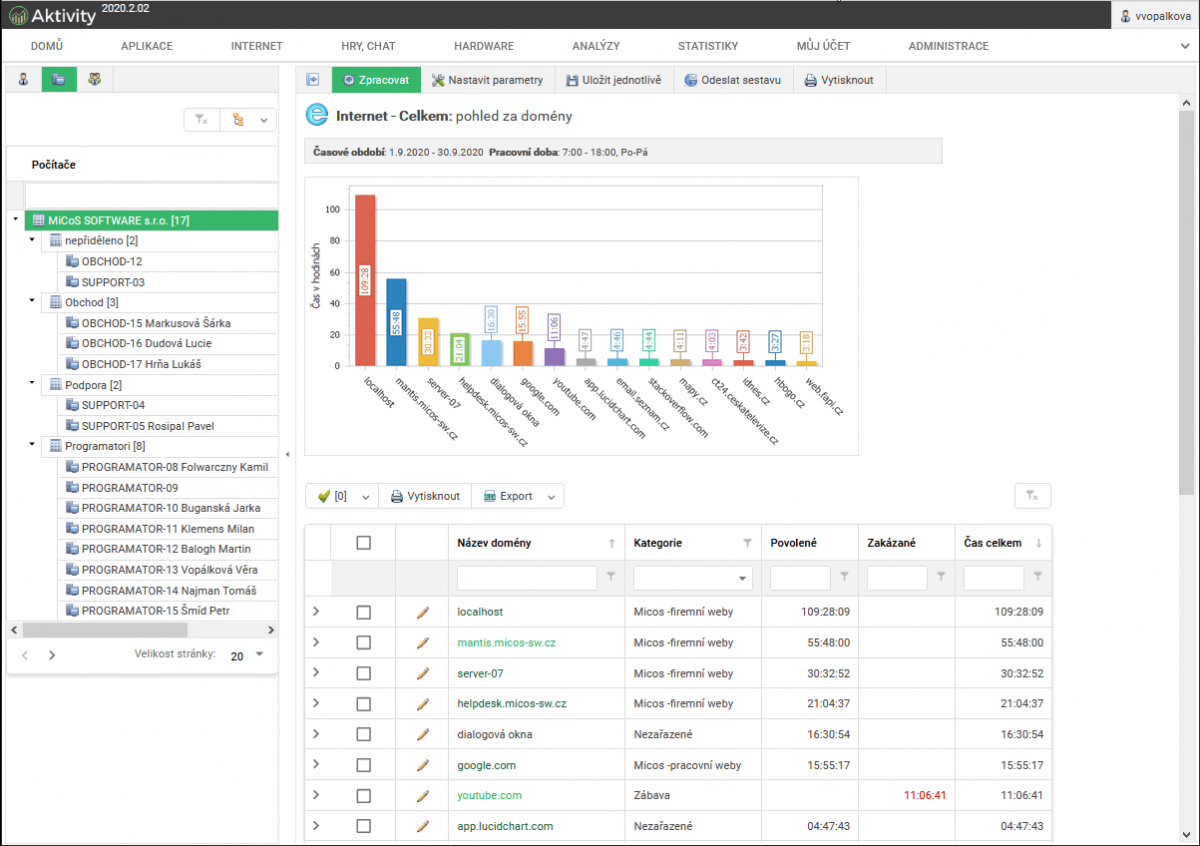The height and width of the screenshot is (846, 1200).
Task: Click the pencil edit icon for youtube.com row
Action: click(422, 796)
